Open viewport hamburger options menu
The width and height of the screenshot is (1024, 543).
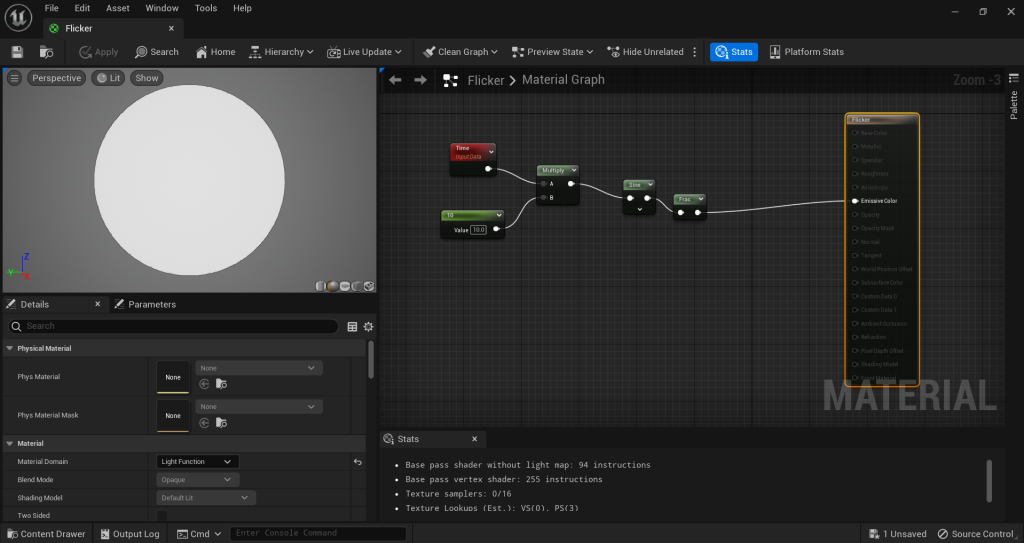[15, 78]
